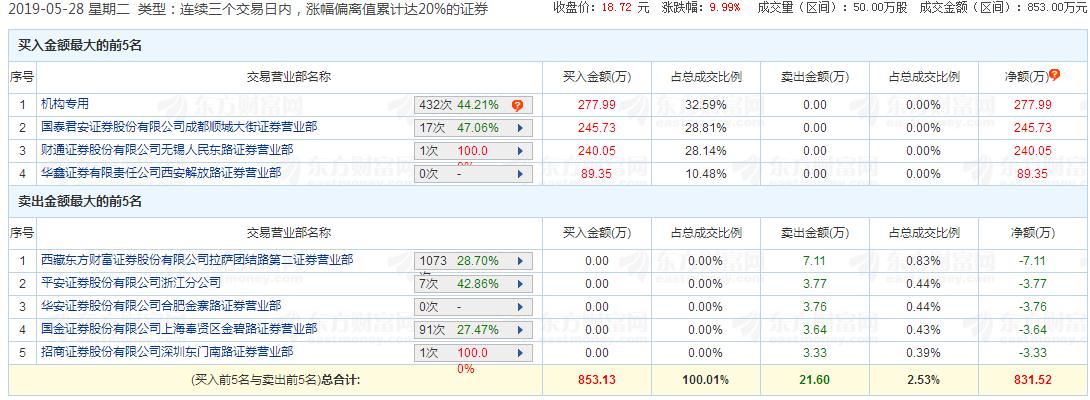The image size is (1090, 400).
Task: Open 华鑫证券西安解放路 branch link
Action: click(161, 172)
